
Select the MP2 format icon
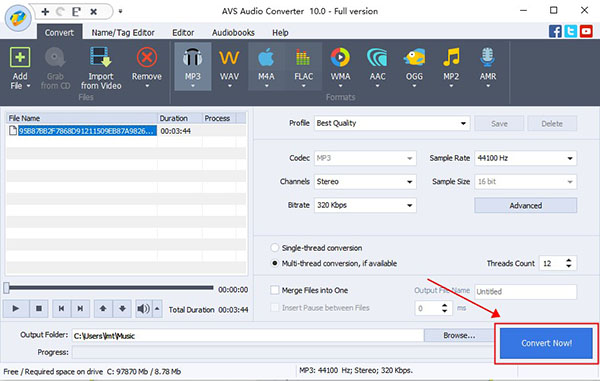(x=451, y=57)
